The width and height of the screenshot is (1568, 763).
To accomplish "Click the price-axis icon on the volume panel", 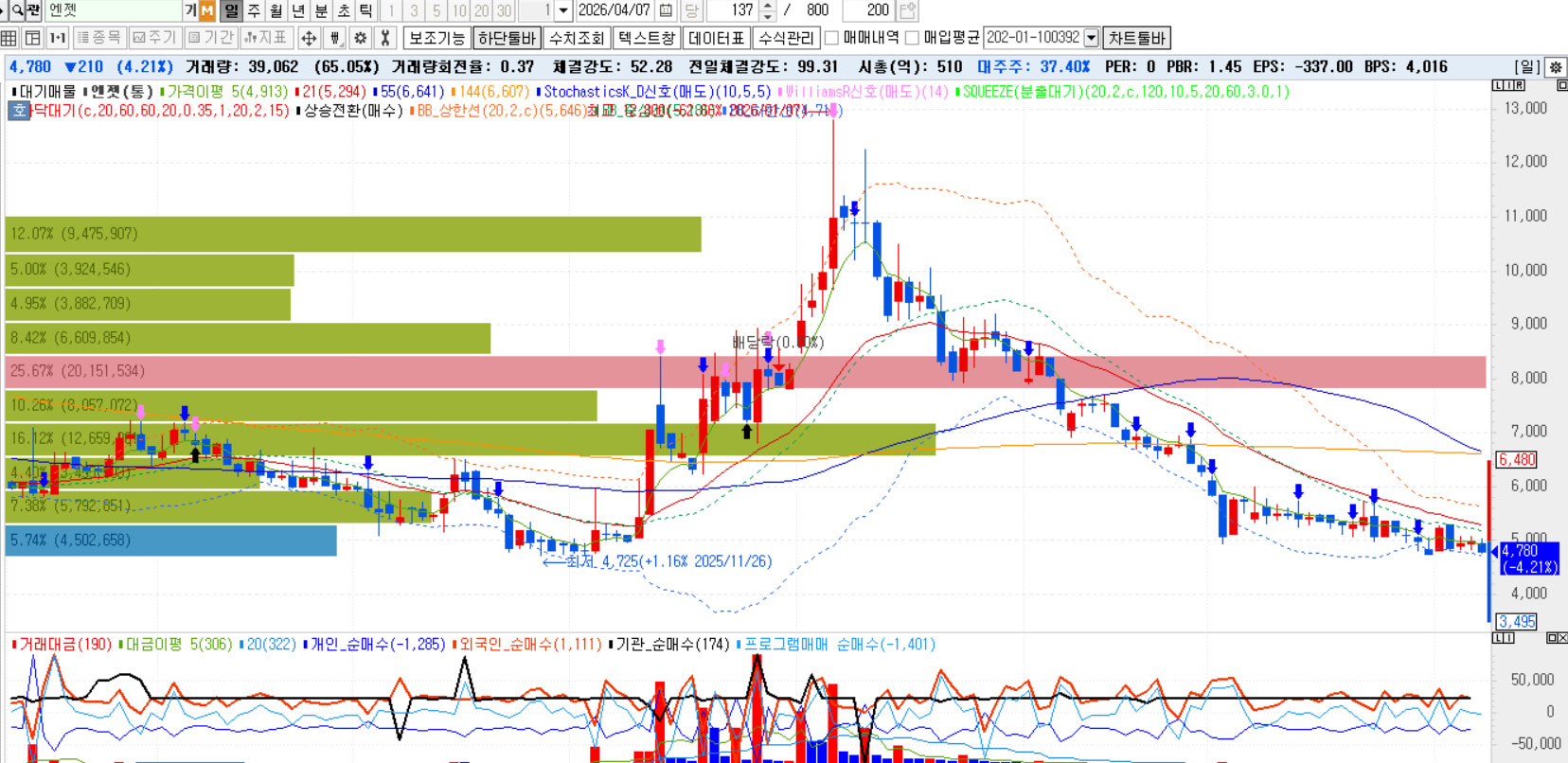I will click(x=1503, y=638).
